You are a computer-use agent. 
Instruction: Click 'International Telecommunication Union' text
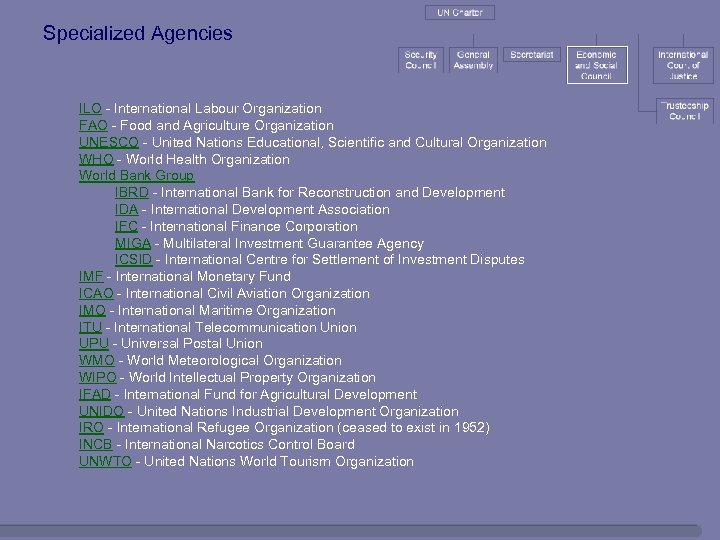point(235,327)
